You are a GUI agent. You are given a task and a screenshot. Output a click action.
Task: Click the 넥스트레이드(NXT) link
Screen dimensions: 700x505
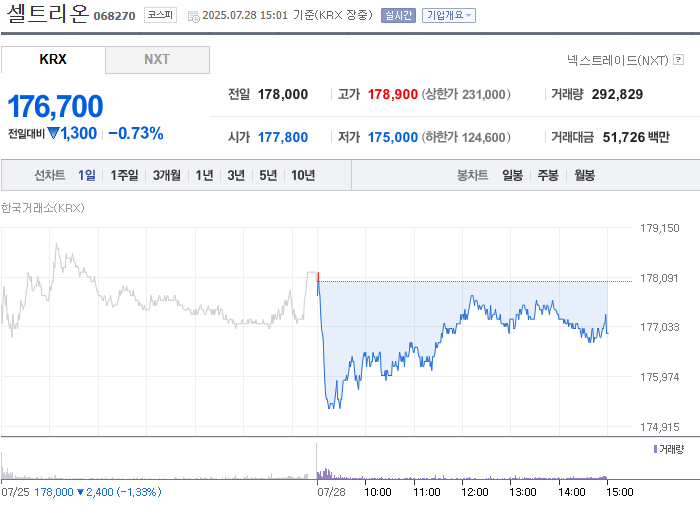click(618, 60)
